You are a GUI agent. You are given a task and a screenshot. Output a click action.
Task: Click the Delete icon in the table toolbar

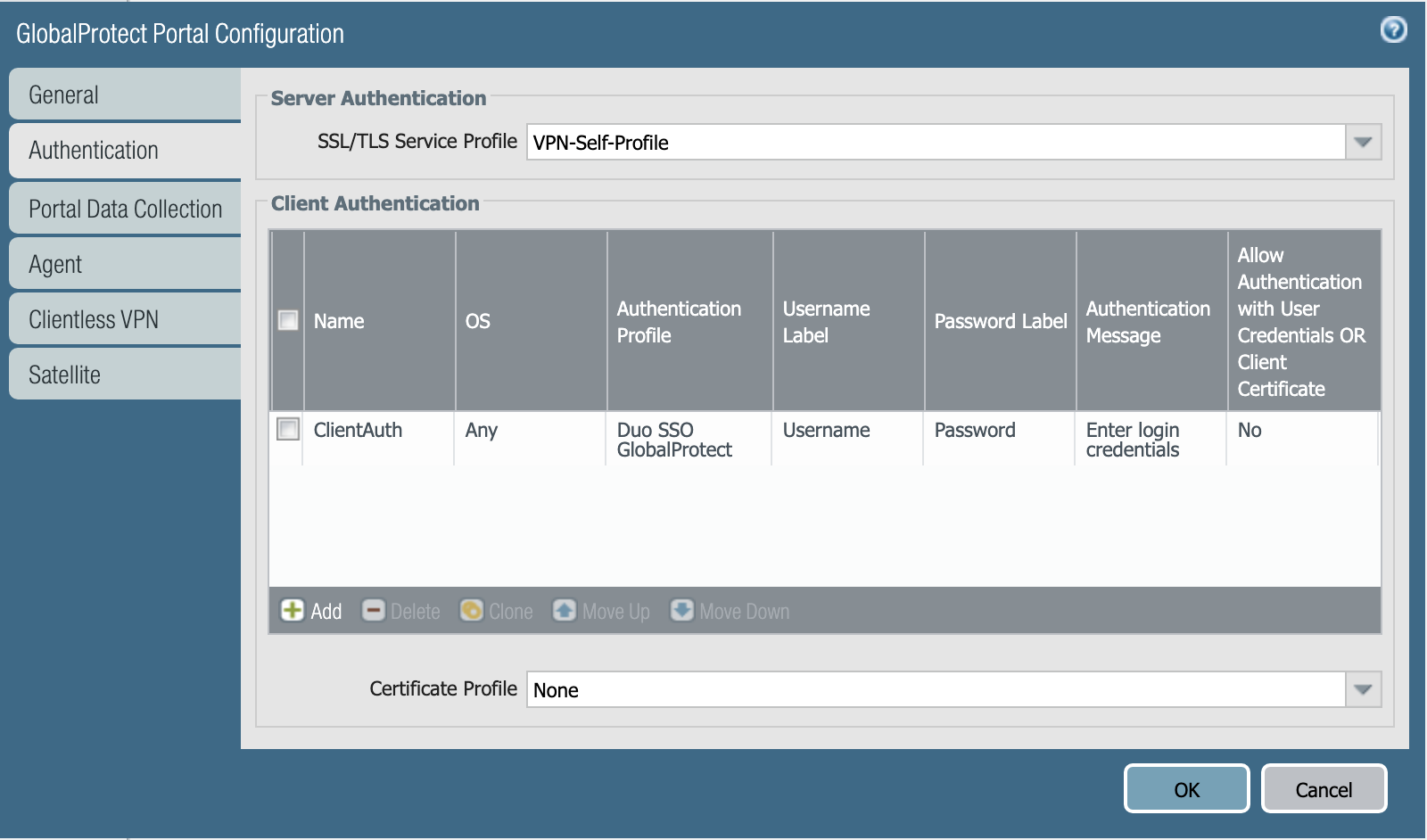pyautogui.click(x=400, y=612)
